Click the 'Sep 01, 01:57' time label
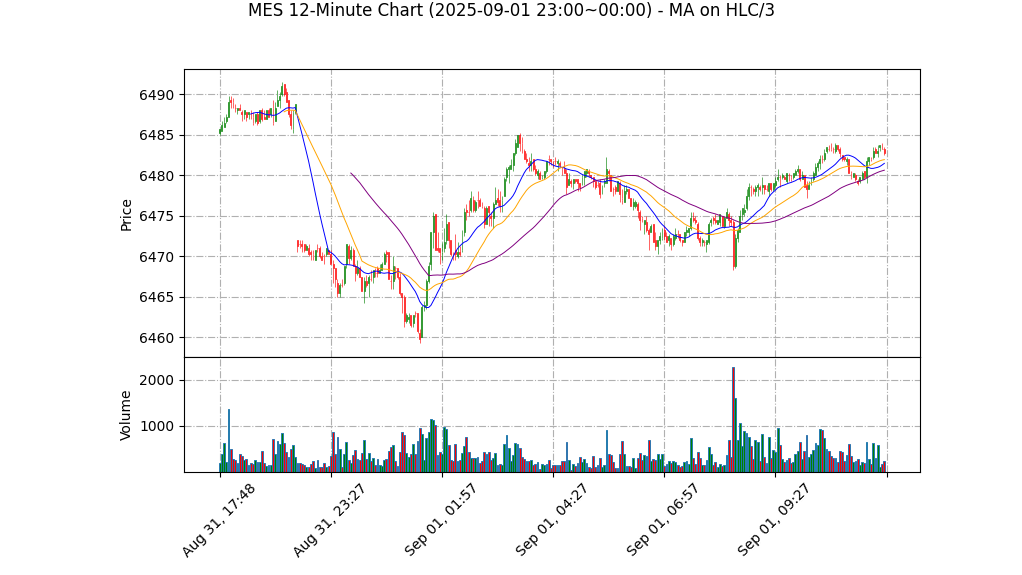The image size is (1022, 575). [x=441, y=520]
